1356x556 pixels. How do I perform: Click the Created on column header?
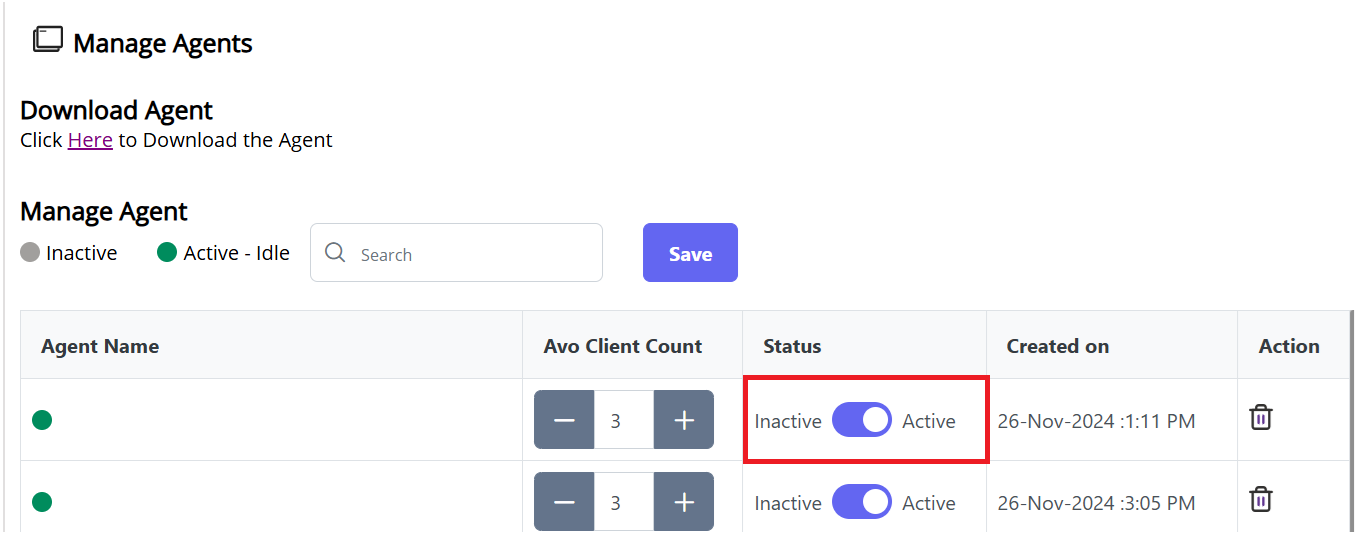1057,346
